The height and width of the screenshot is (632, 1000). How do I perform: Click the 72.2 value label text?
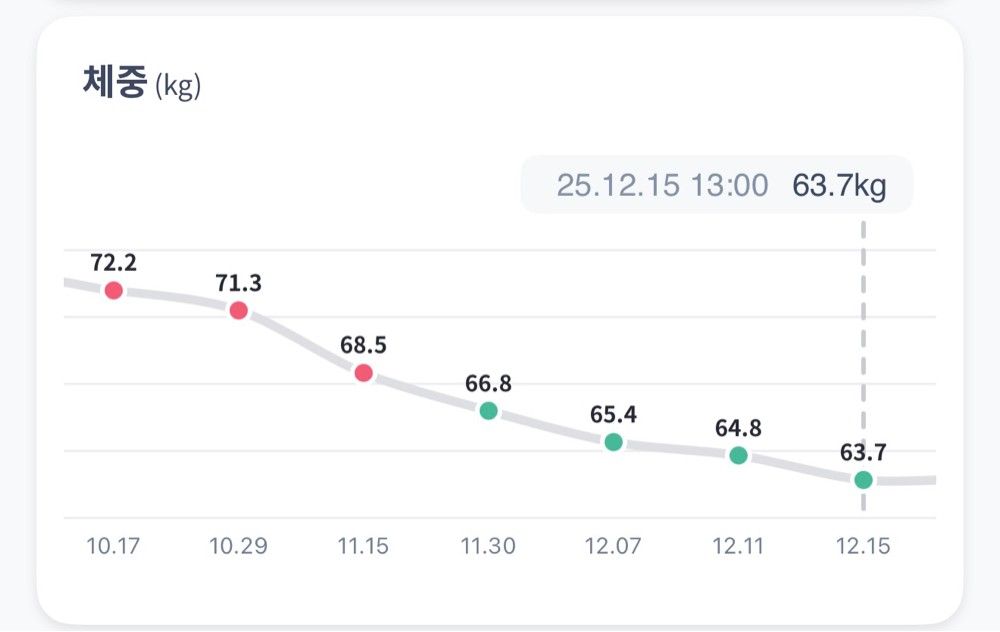[x=114, y=263]
